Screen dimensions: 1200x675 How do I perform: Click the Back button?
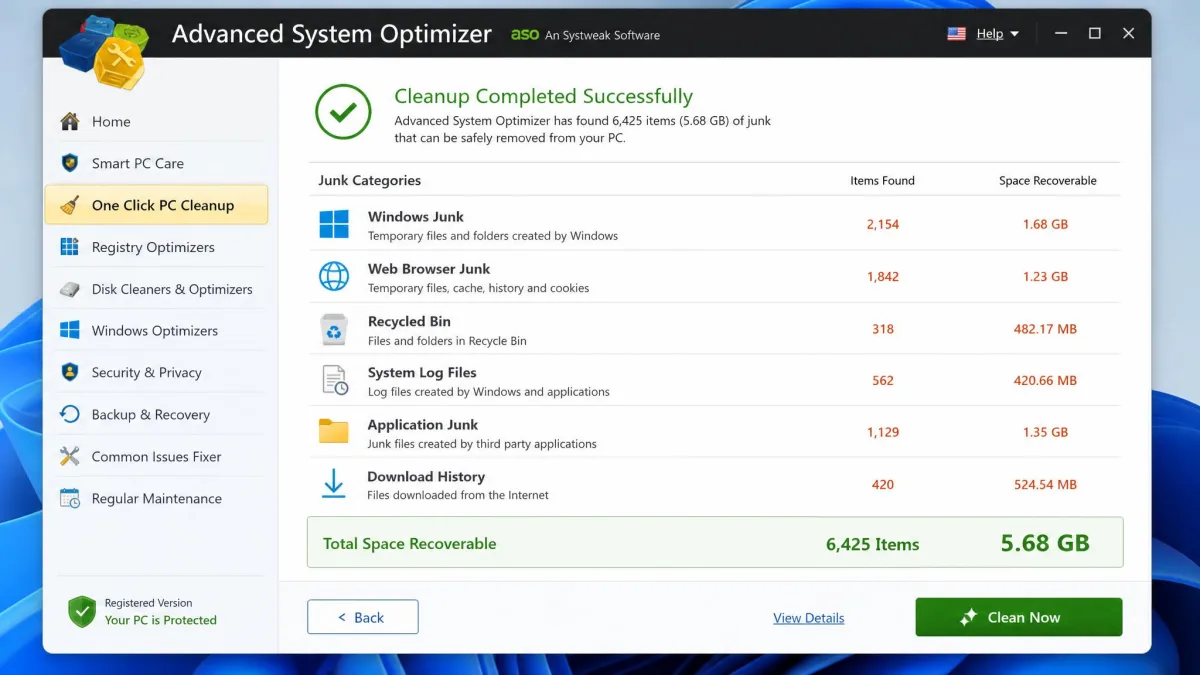pos(362,617)
